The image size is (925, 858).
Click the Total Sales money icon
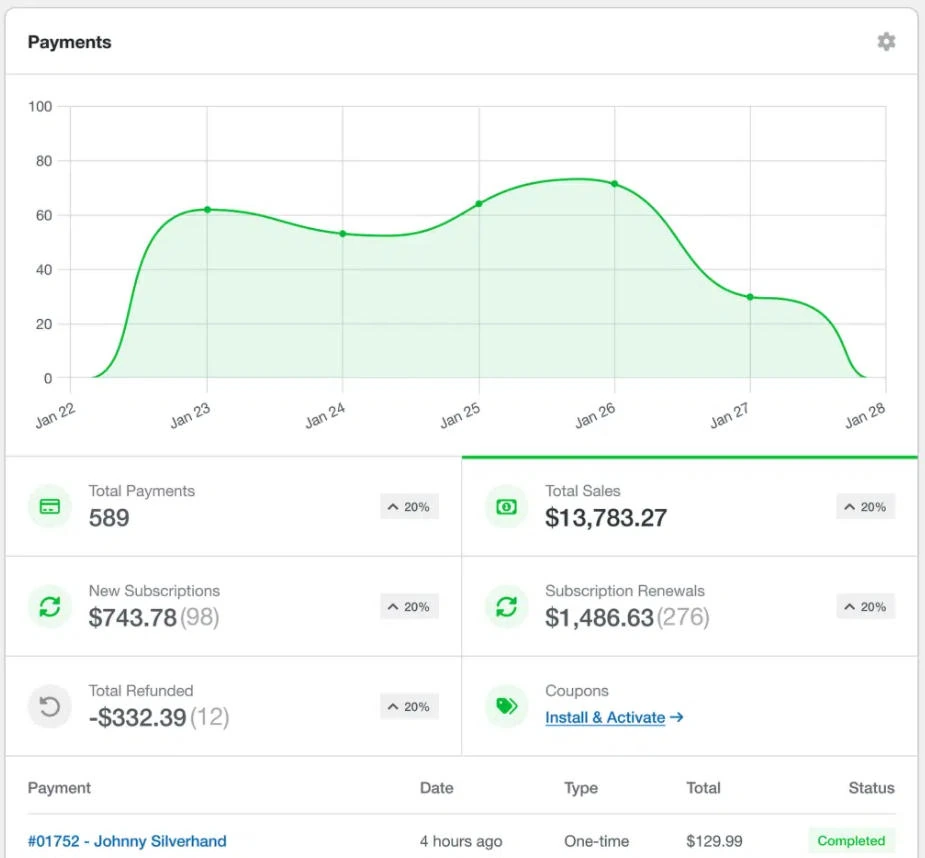(x=506, y=506)
